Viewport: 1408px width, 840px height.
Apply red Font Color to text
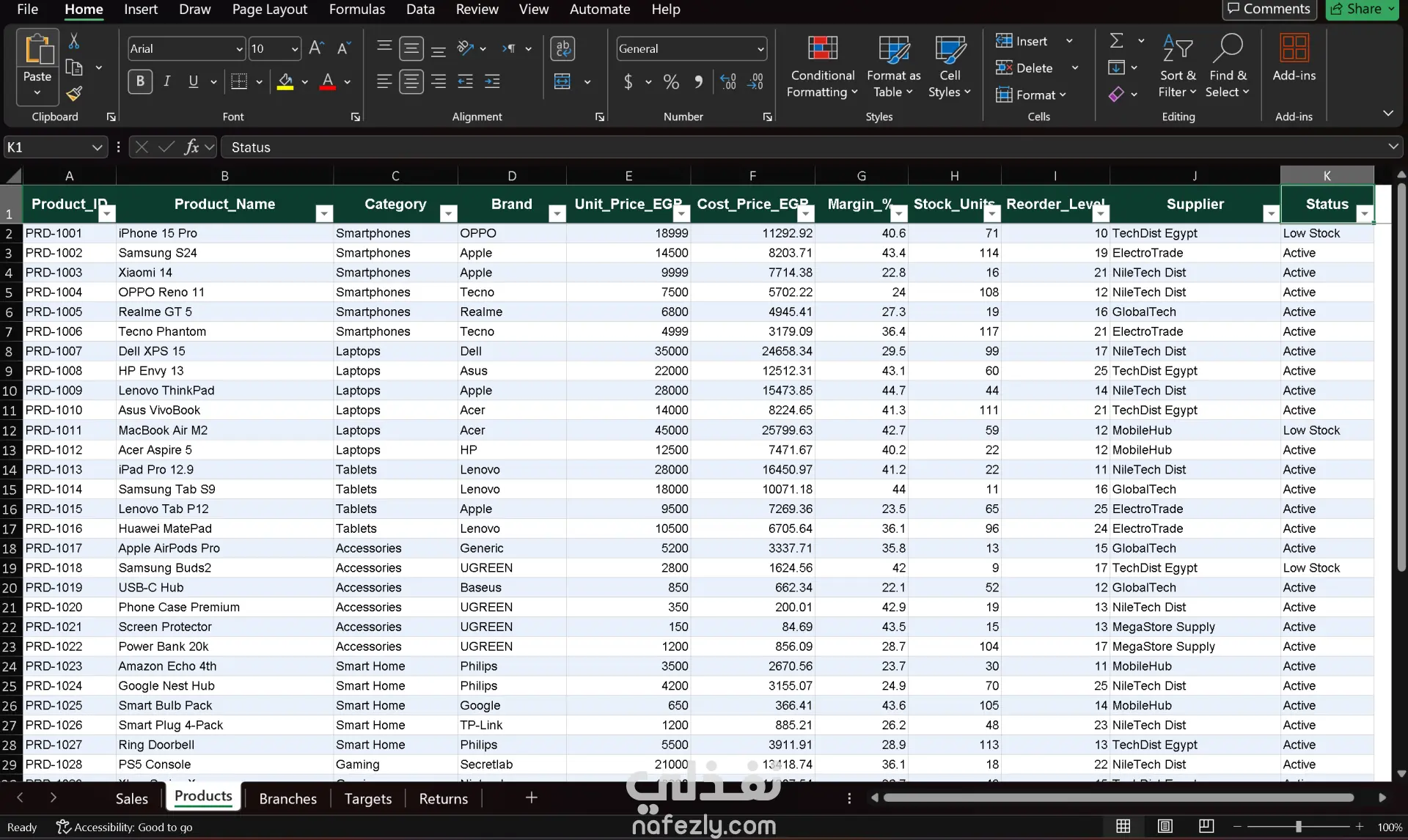(328, 81)
